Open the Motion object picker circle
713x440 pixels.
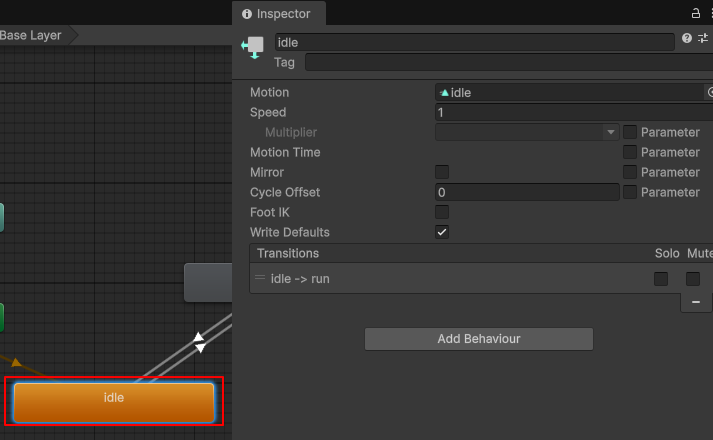(x=709, y=92)
